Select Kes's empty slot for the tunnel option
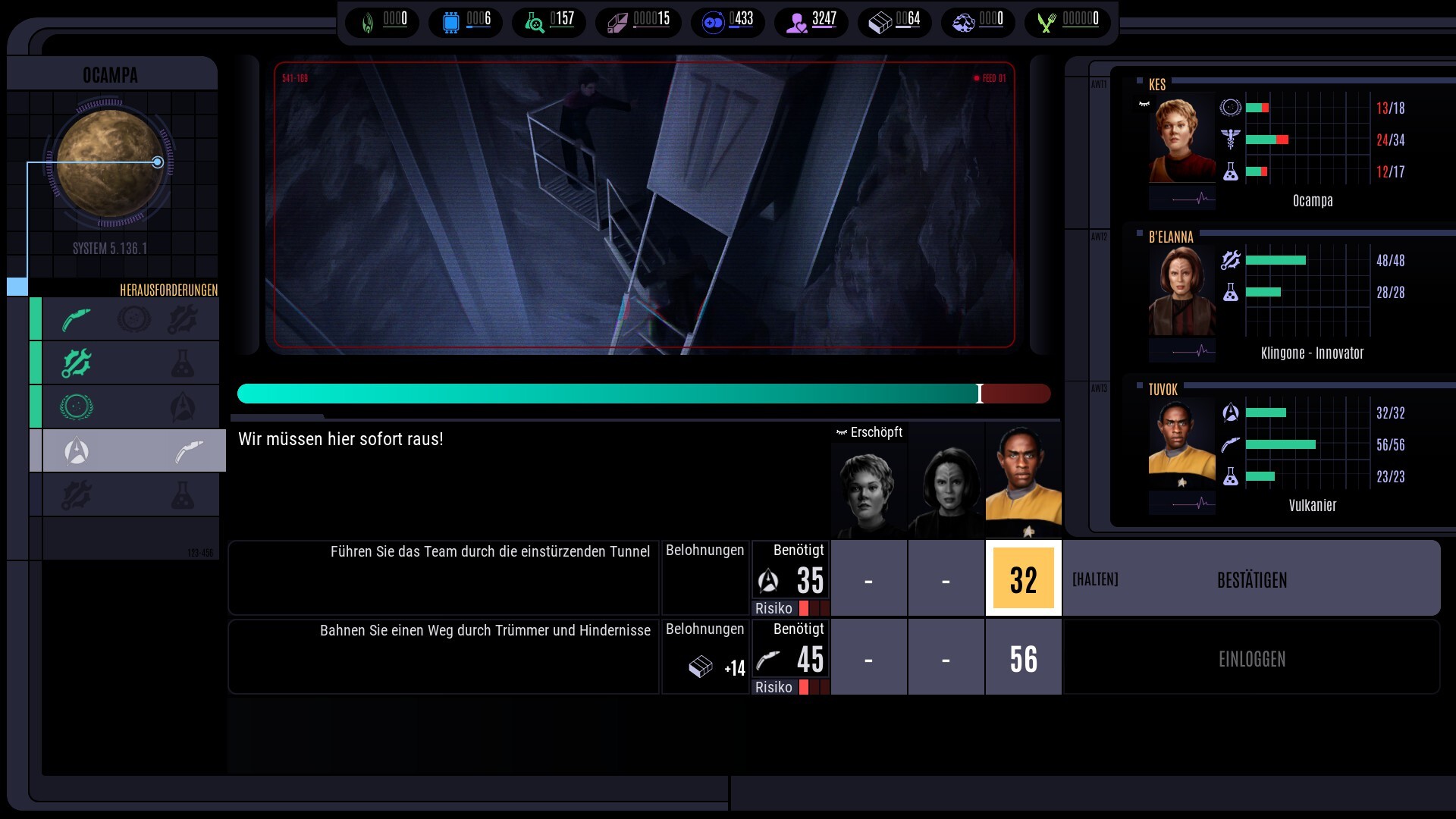 869,579
